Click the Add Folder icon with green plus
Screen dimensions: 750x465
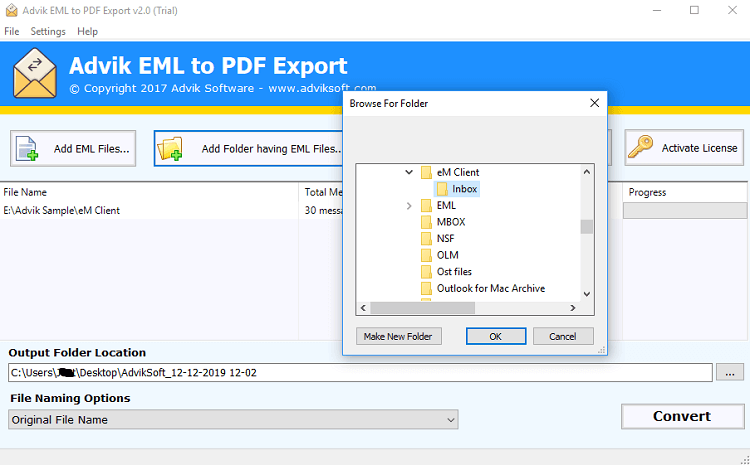(x=170, y=148)
